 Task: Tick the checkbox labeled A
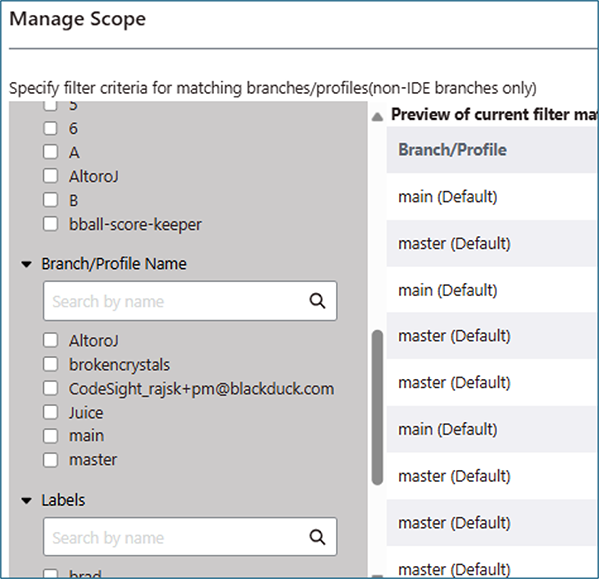point(50,152)
